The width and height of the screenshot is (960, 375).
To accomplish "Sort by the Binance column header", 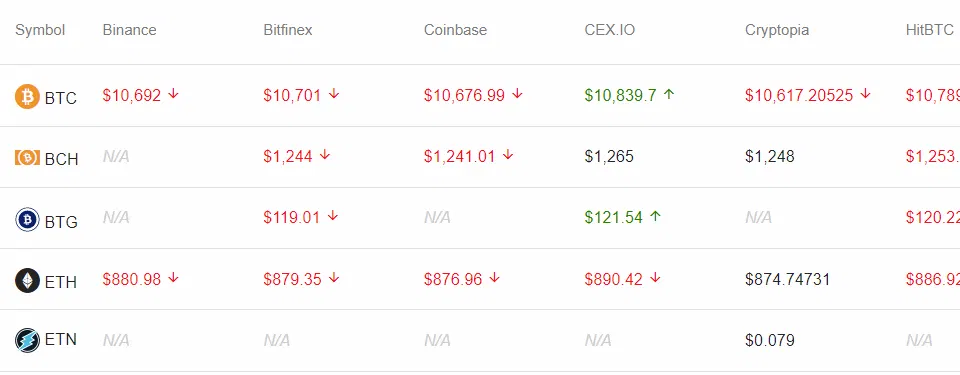I will point(129,30).
